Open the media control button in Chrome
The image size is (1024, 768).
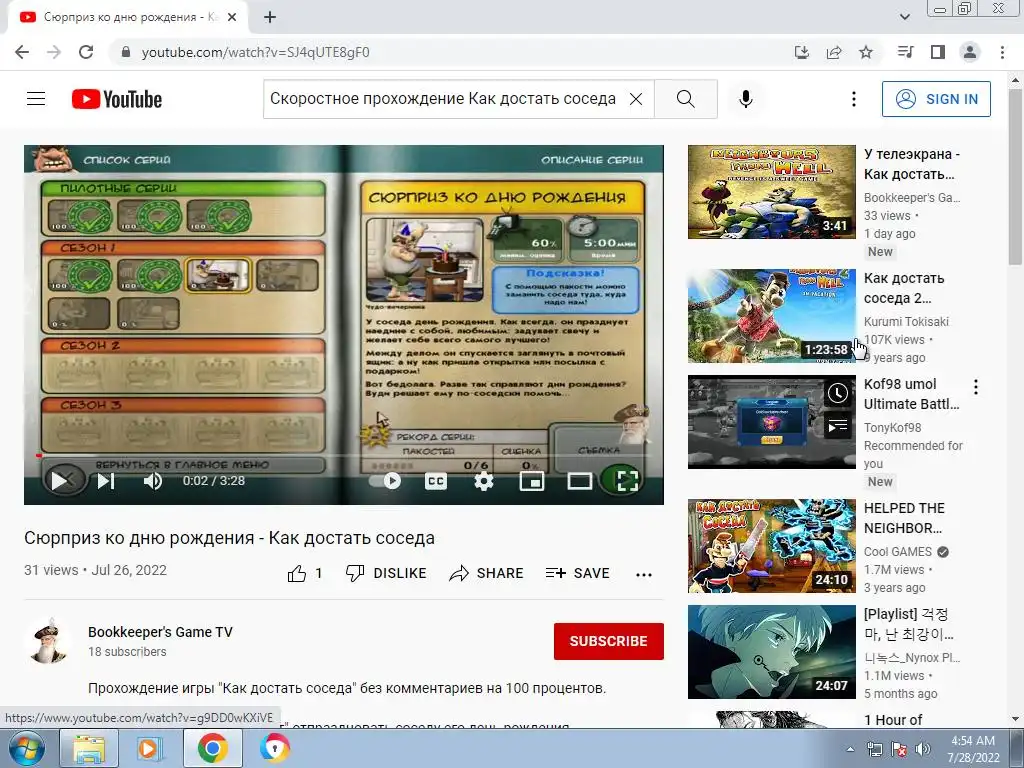[905, 52]
